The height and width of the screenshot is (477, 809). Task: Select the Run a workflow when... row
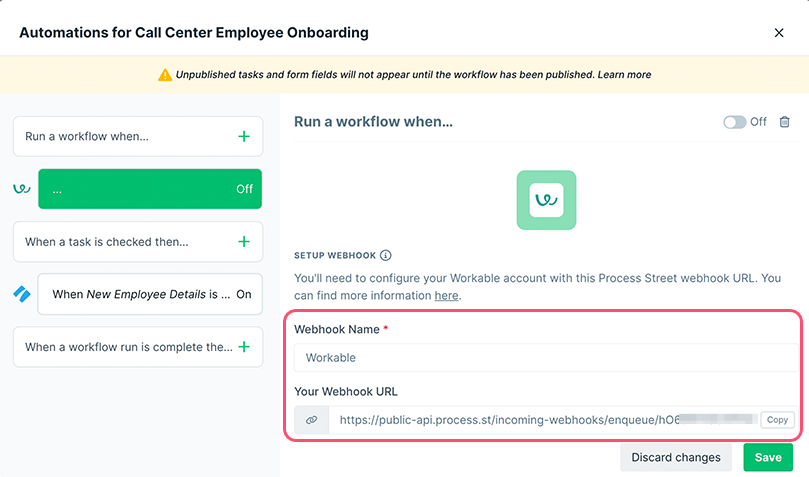point(138,136)
